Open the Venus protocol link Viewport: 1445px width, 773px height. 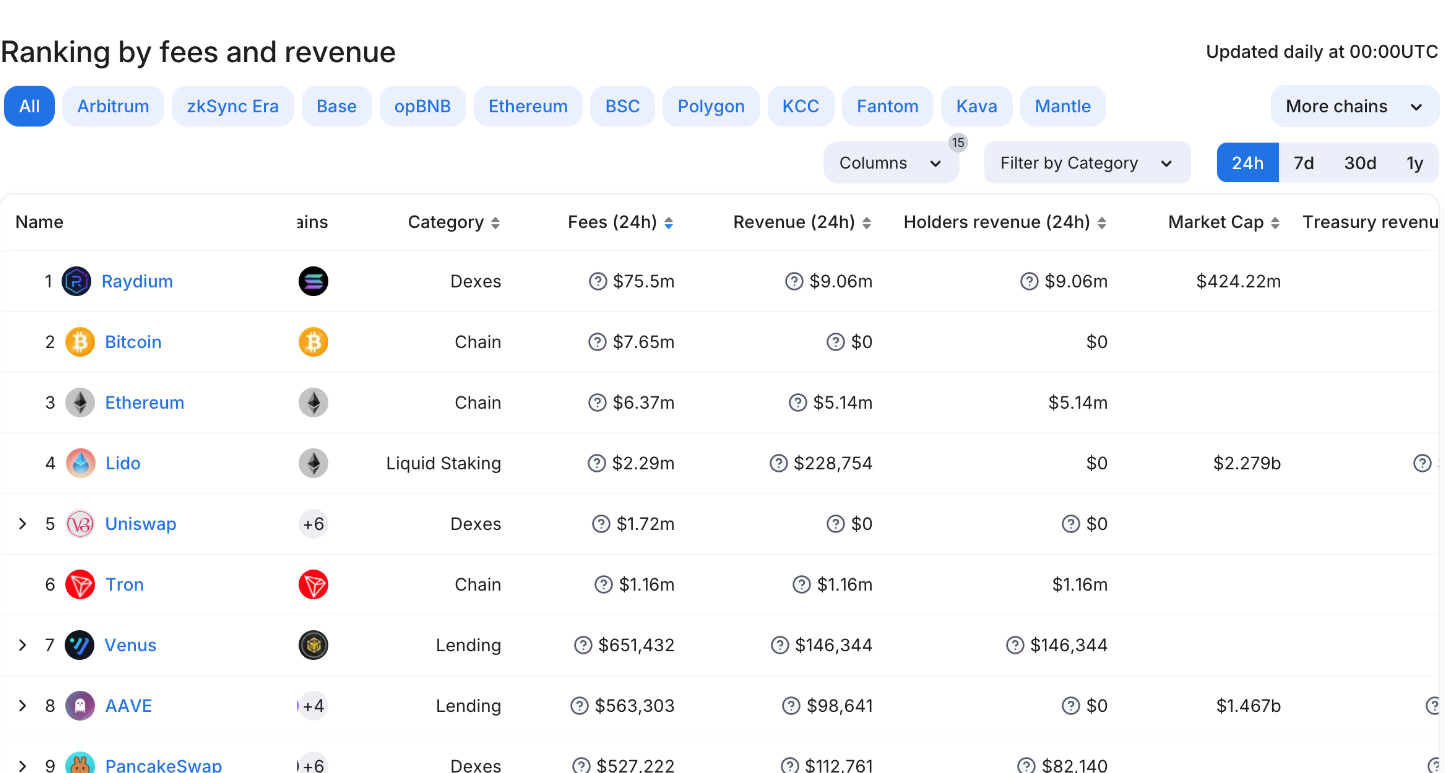click(x=130, y=645)
